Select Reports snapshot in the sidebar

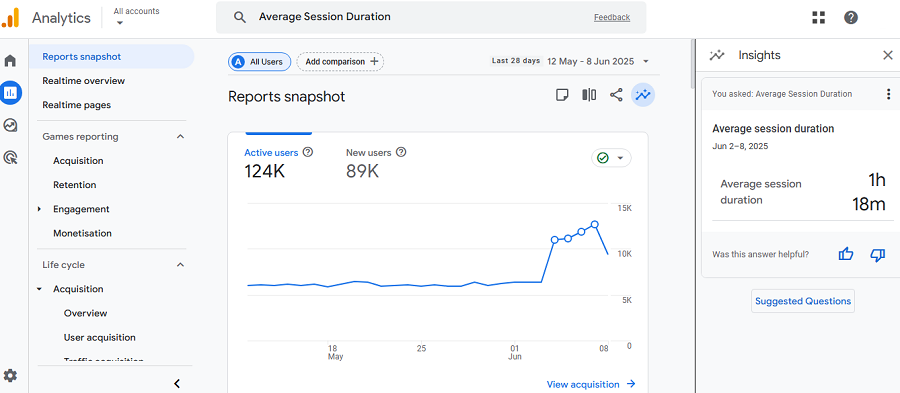point(111,56)
